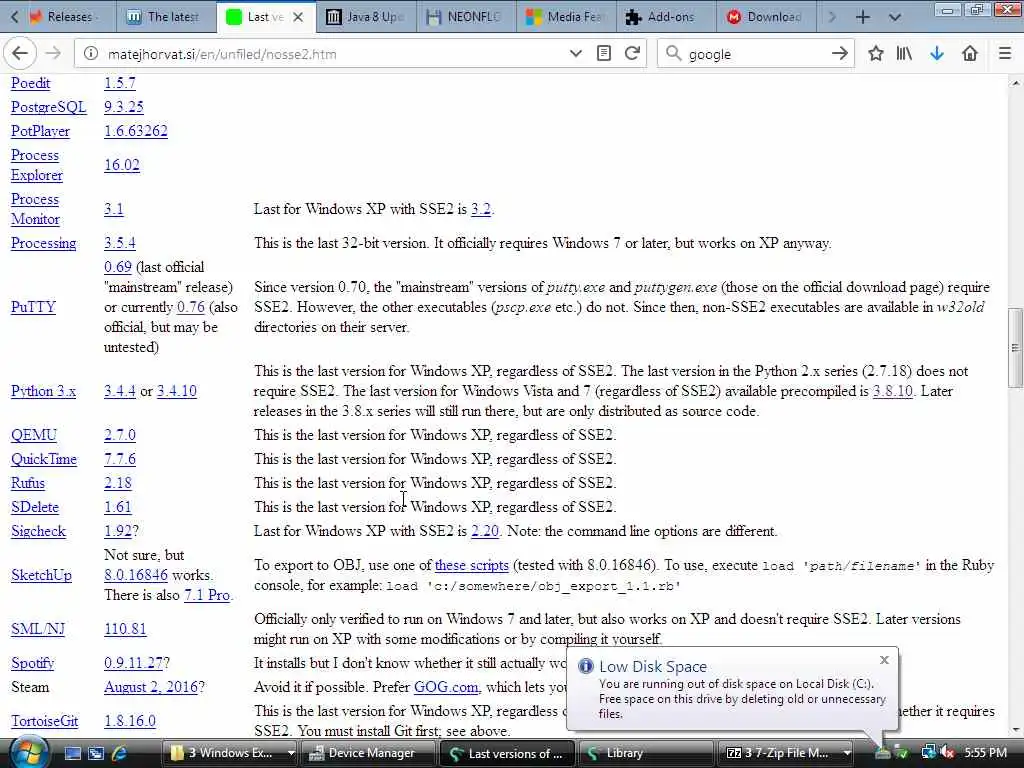Open site information icon in address bar

tap(91, 54)
